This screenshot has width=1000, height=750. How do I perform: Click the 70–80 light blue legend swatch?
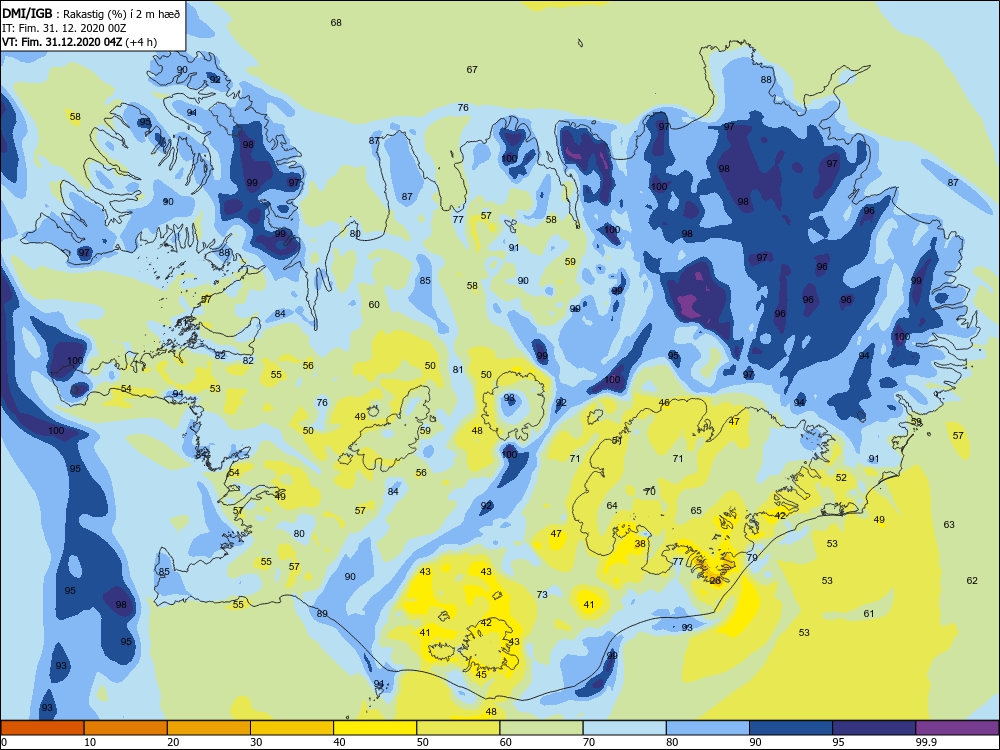[625, 728]
